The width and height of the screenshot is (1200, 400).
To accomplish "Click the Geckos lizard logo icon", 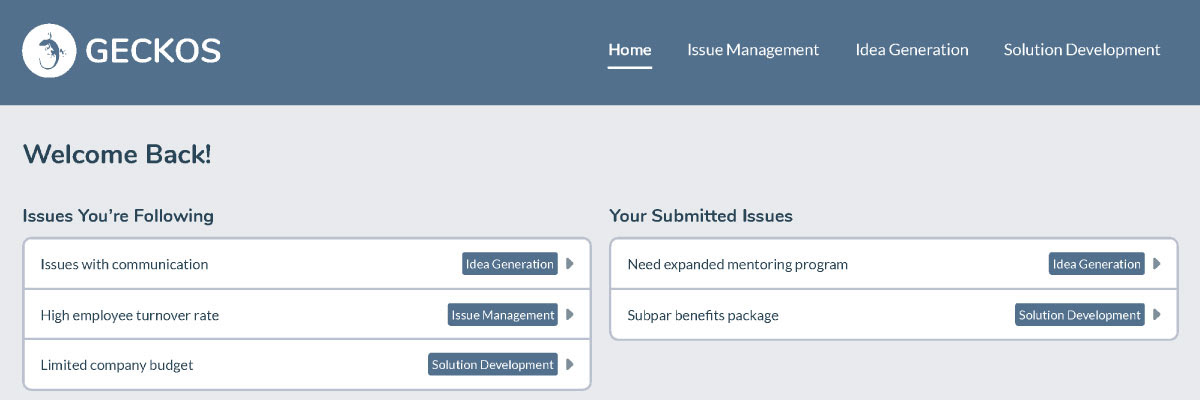I will 50,50.
